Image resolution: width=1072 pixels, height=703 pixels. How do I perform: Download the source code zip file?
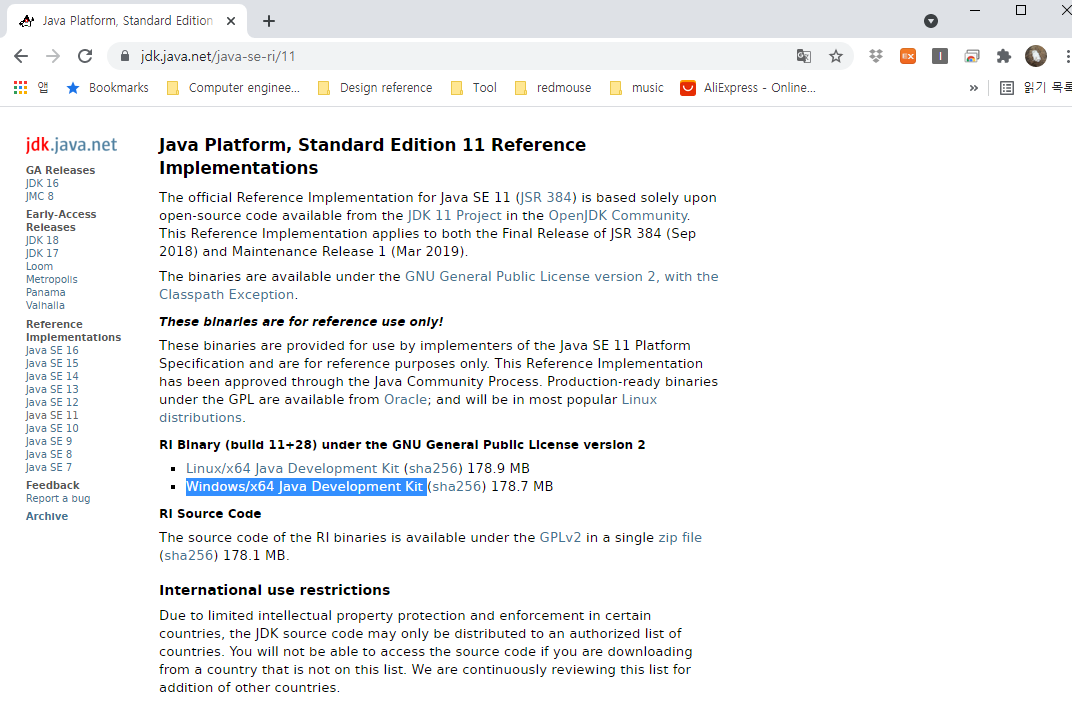[x=680, y=538]
